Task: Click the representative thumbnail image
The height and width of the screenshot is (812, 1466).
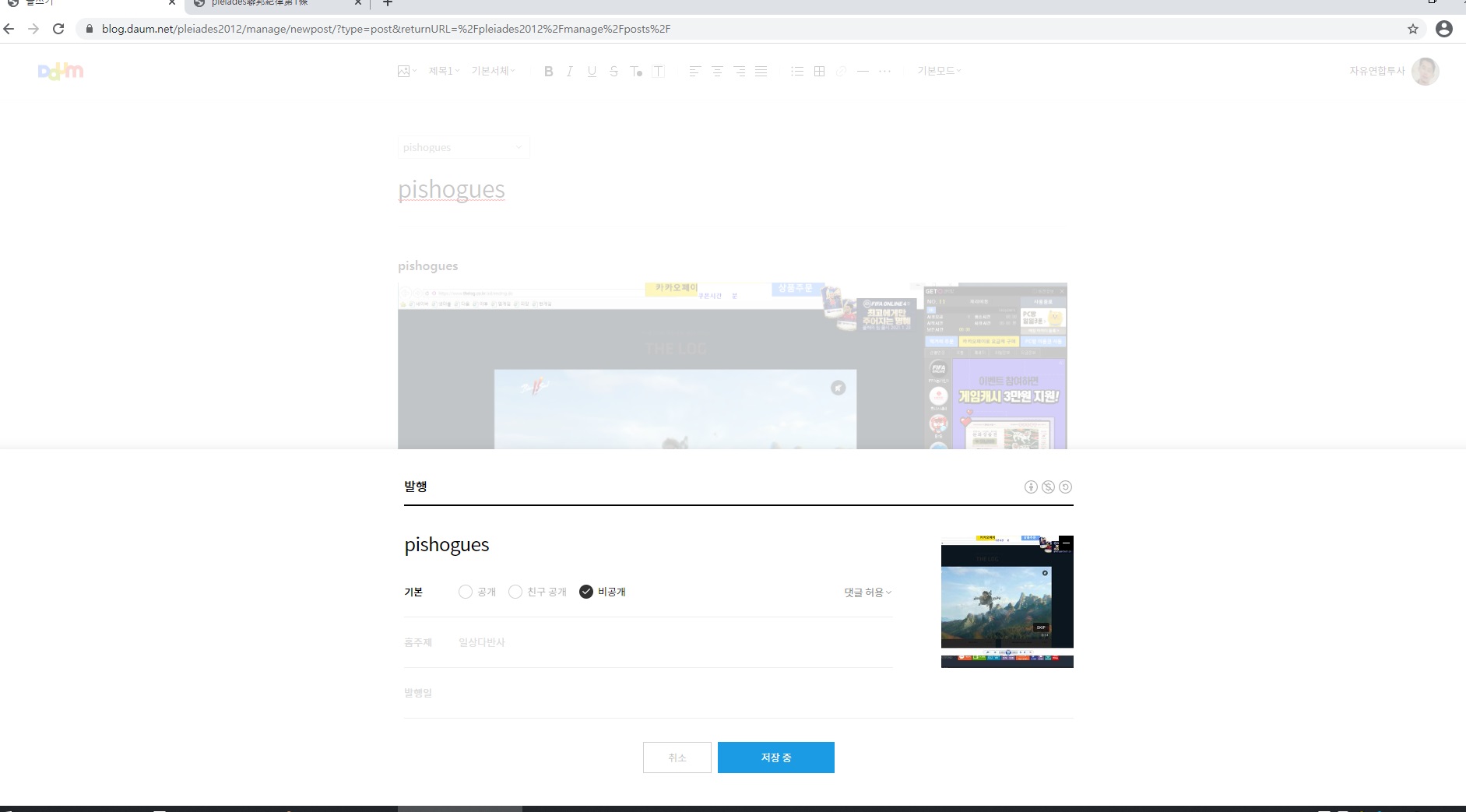Action: (x=1007, y=602)
